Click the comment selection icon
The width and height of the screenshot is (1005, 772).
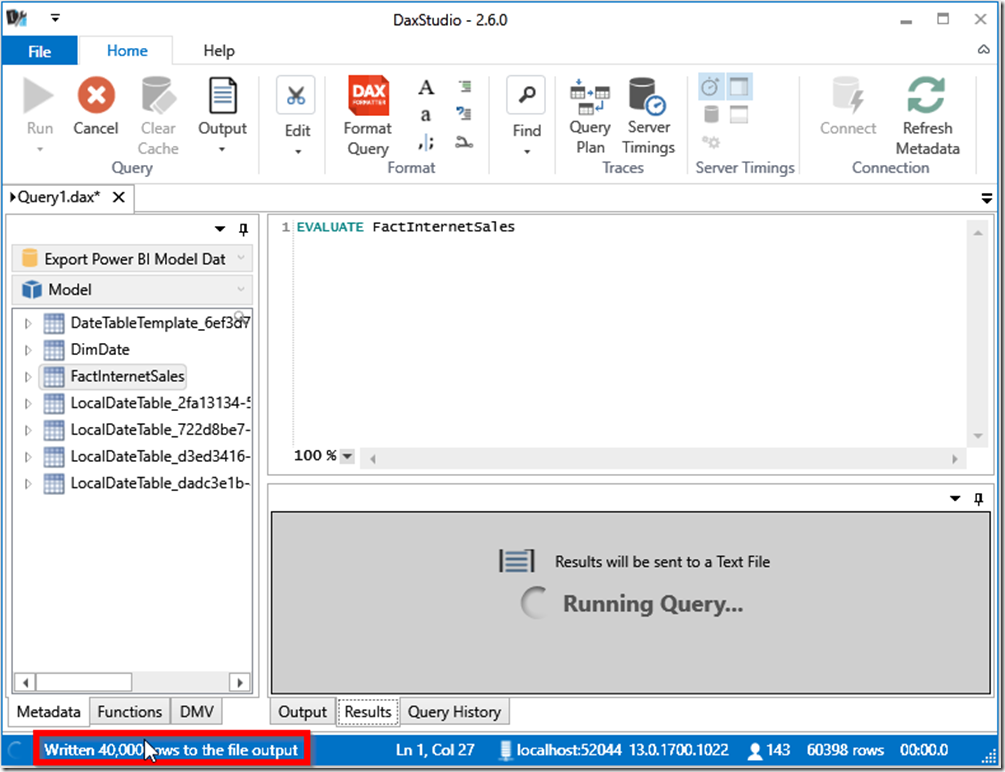pos(465,87)
